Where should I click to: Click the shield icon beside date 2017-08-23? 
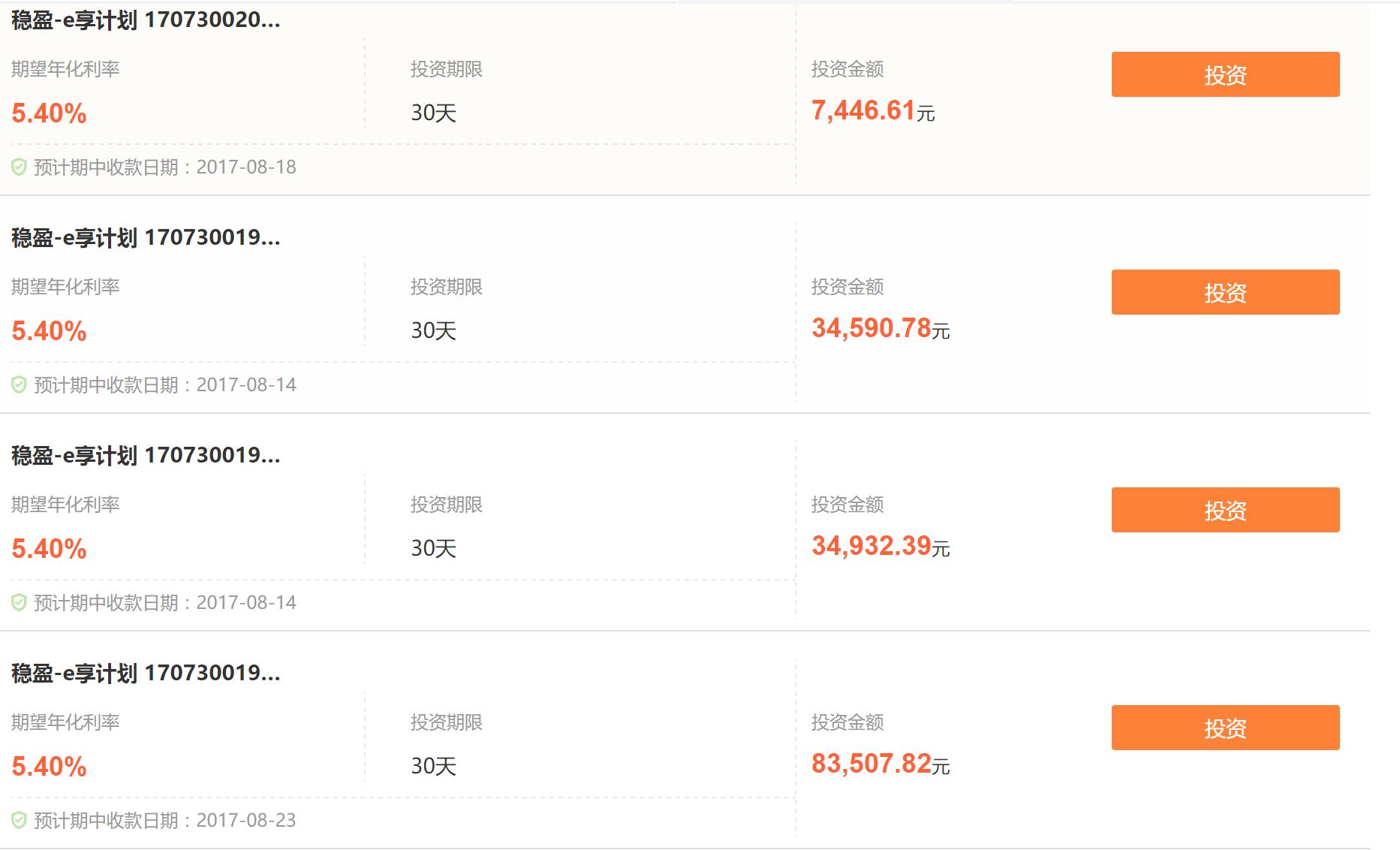tap(18, 820)
